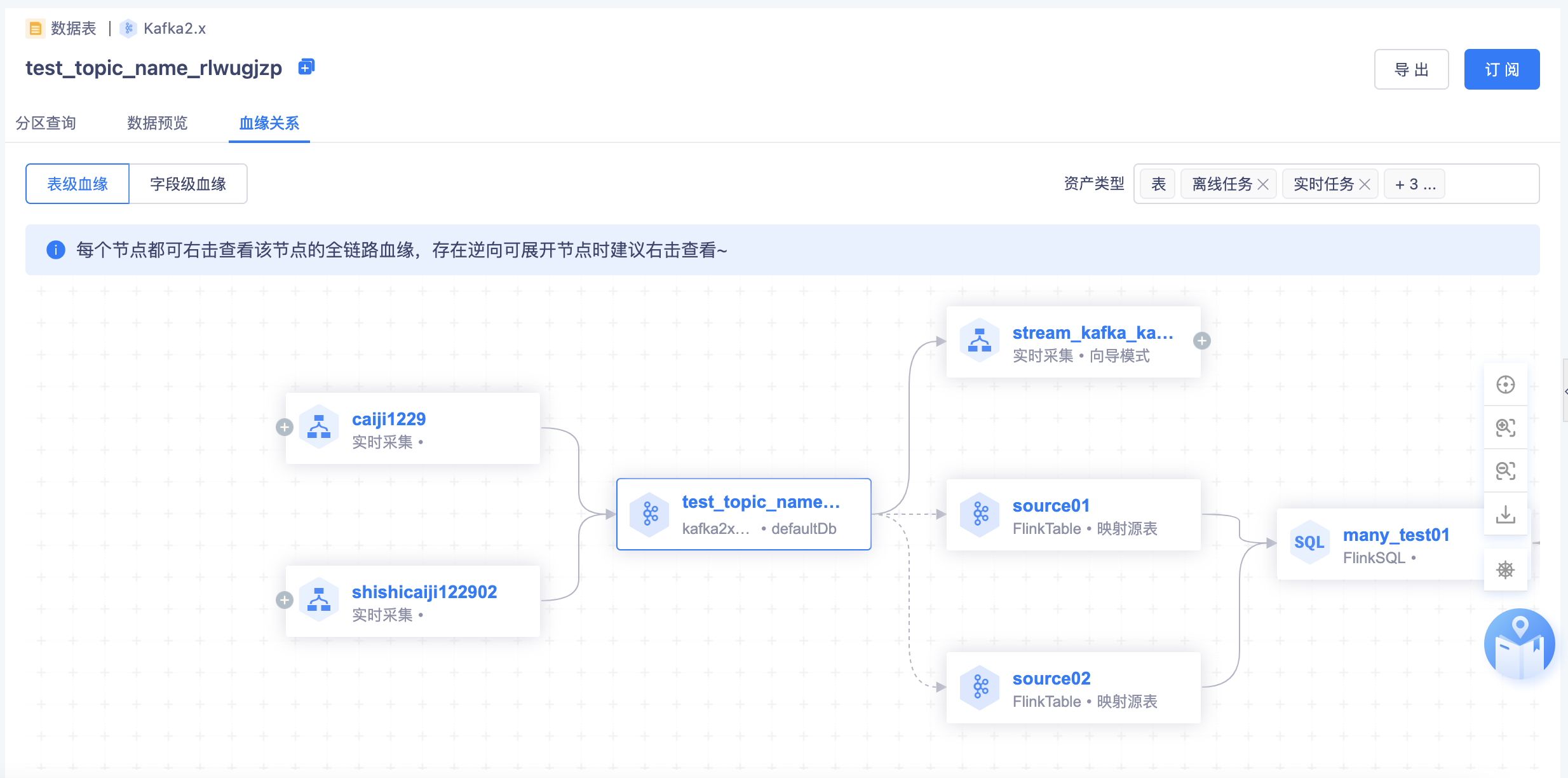
Task: Click the copy icon beside test_topic_name_rlwugjzp
Action: click(x=307, y=67)
